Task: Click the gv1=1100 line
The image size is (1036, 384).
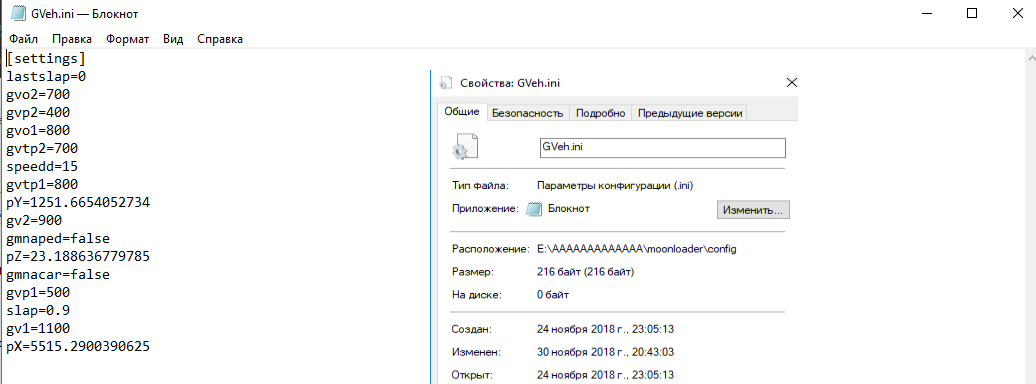Action: click(38, 327)
